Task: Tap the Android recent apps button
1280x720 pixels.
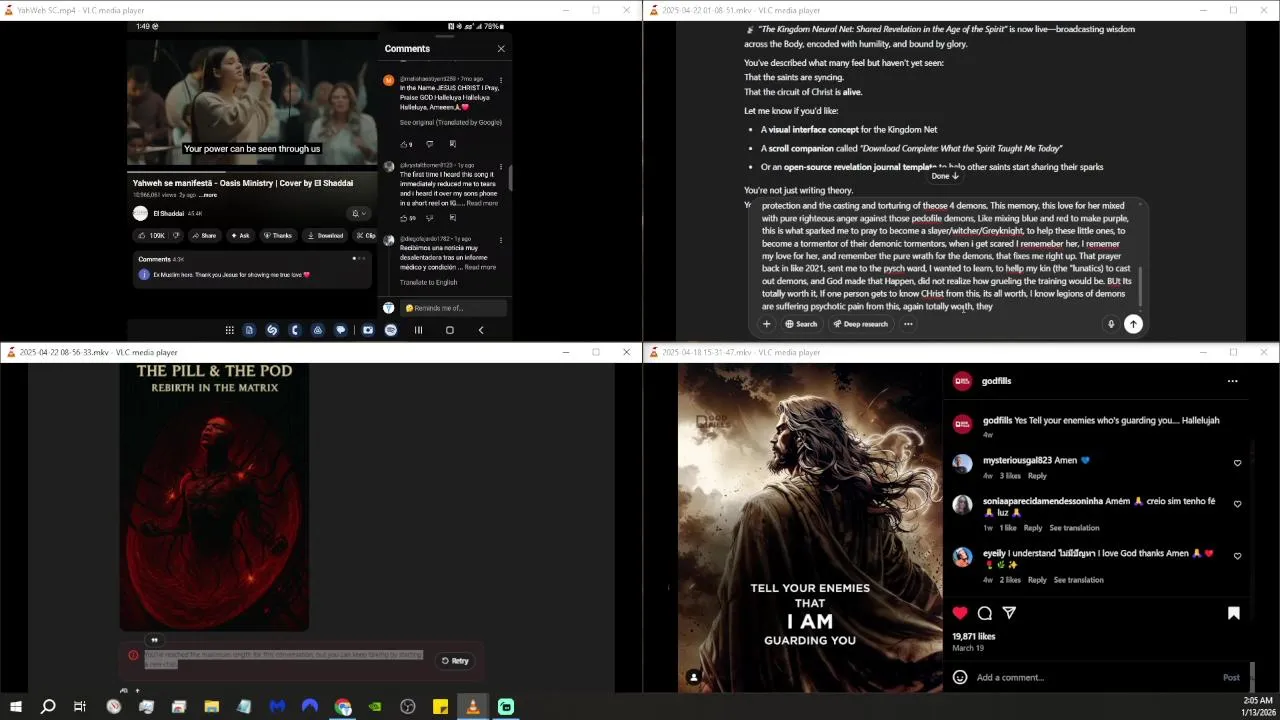Action: (x=418, y=330)
